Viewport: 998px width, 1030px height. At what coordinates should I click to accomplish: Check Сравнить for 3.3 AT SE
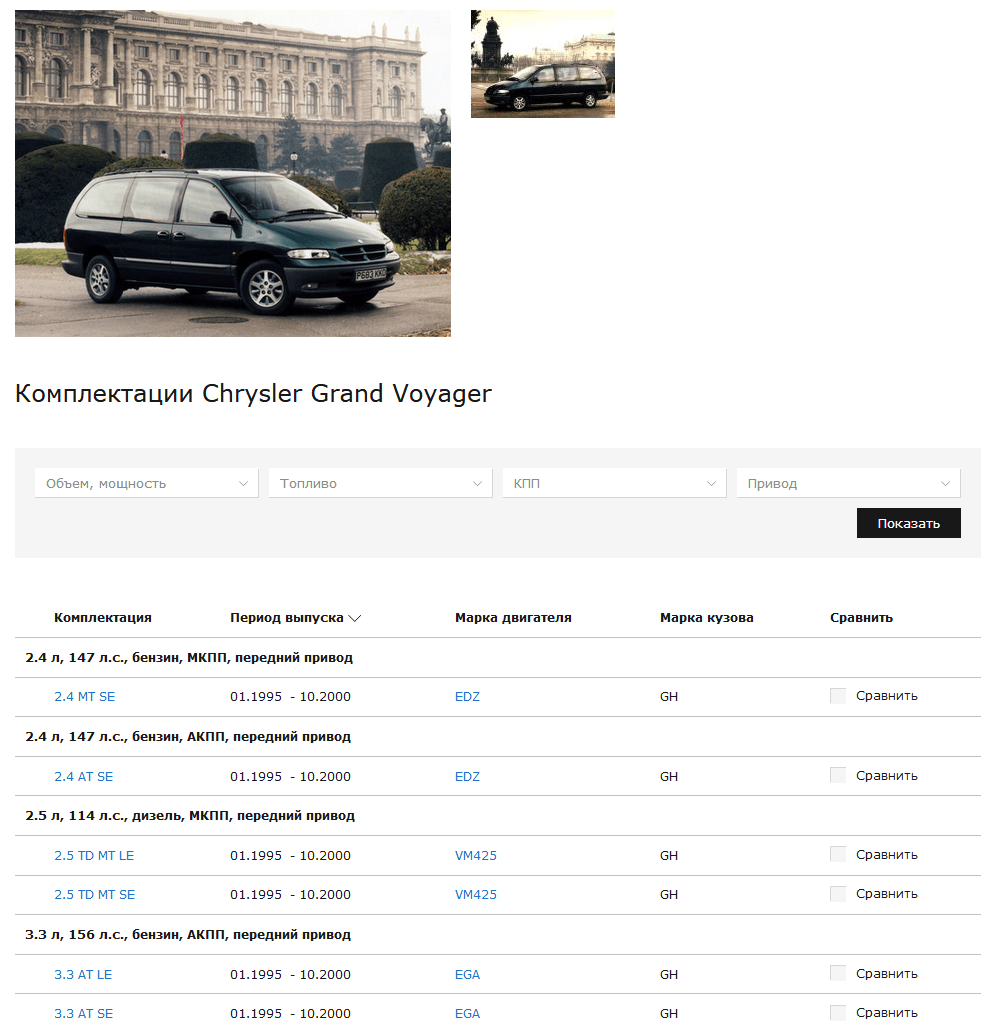[x=838, y=1012]
